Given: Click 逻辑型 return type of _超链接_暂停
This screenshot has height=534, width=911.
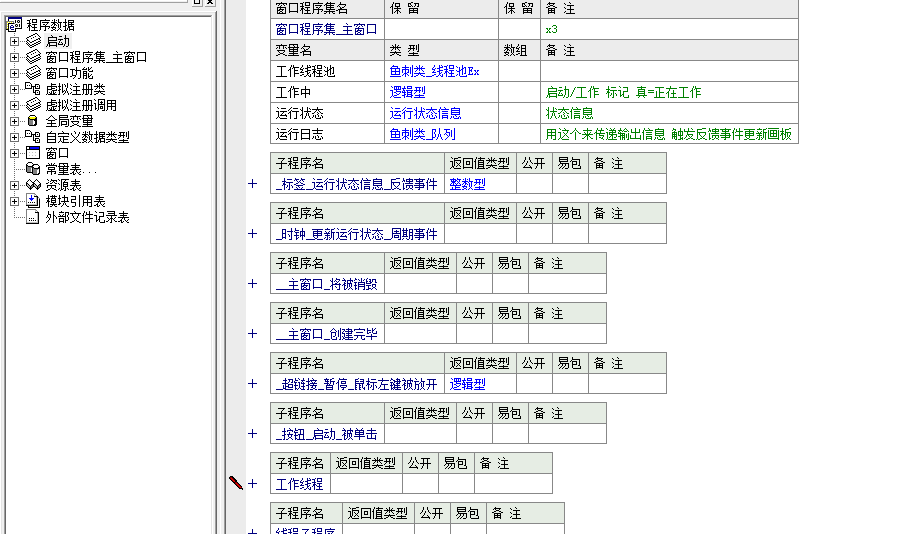Looking at the screenshot, I should 468,384.
